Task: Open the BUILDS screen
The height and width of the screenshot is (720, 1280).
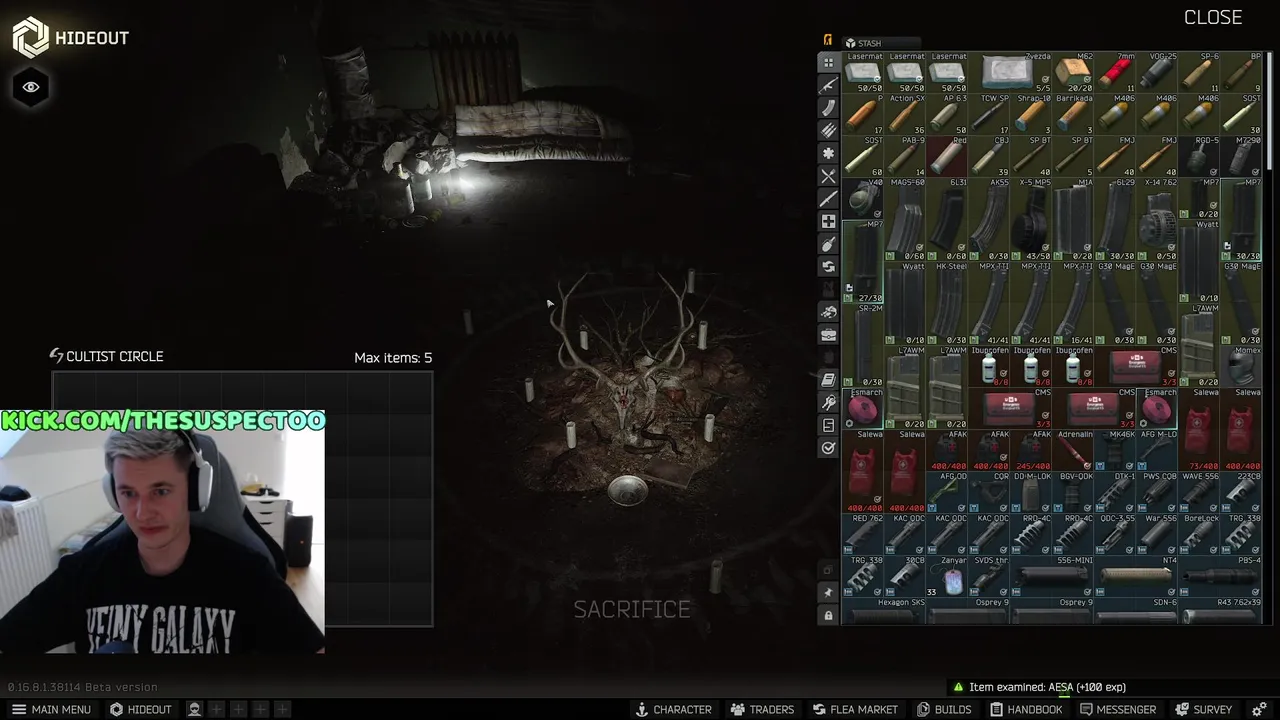Action: pos(944,709)
